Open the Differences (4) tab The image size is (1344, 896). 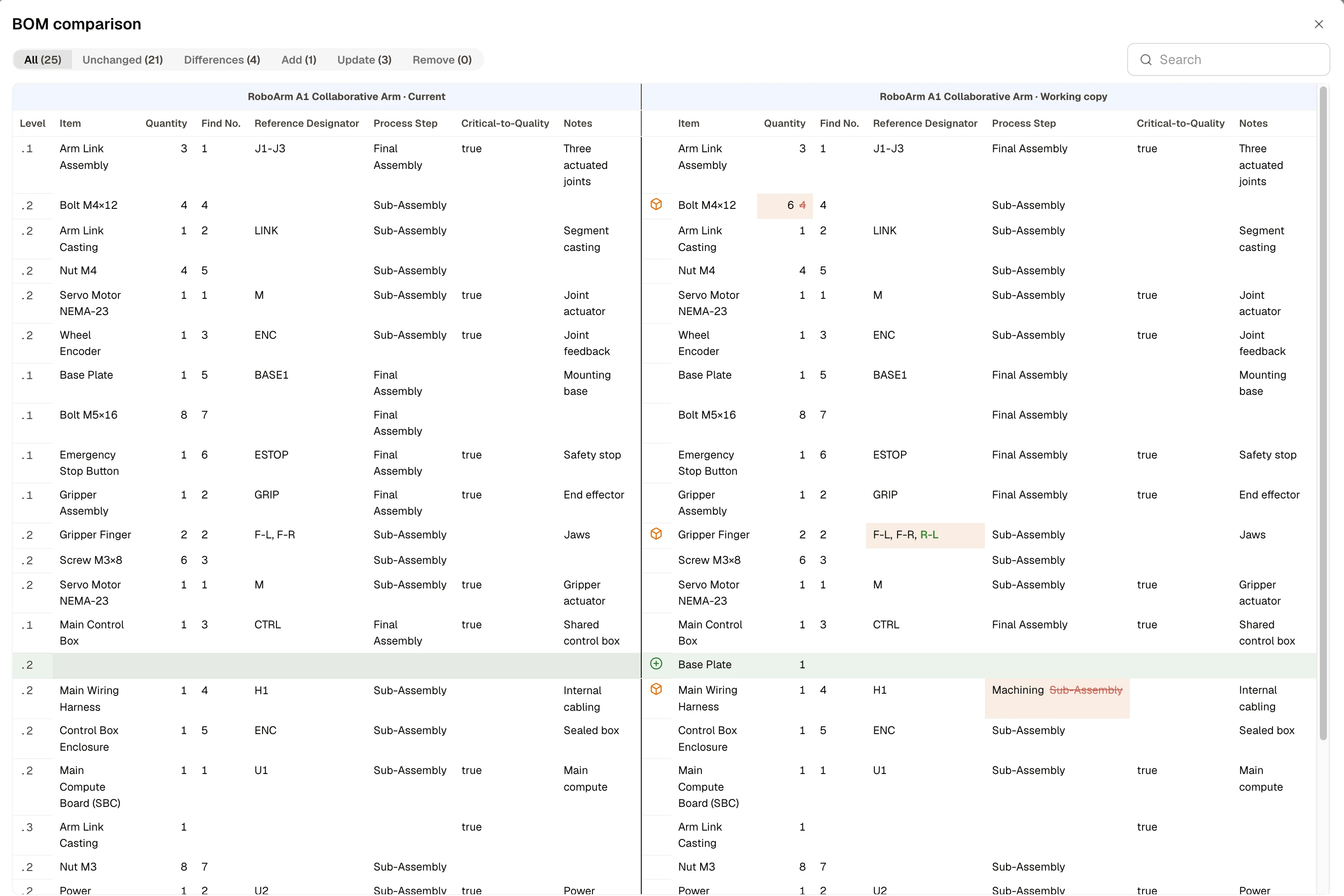222,60
